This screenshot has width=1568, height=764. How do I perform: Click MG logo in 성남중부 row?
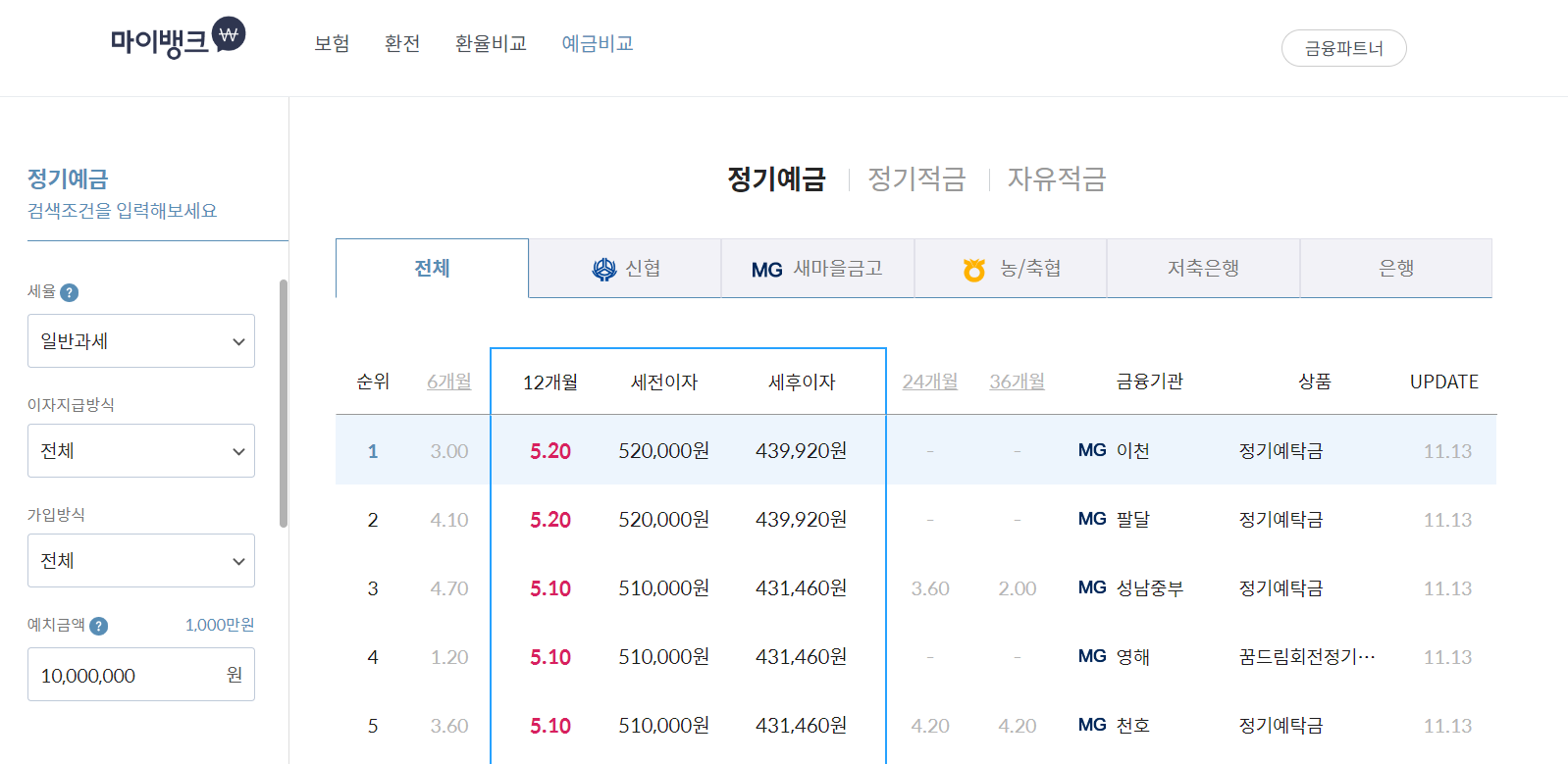(x=1092, y=587)
